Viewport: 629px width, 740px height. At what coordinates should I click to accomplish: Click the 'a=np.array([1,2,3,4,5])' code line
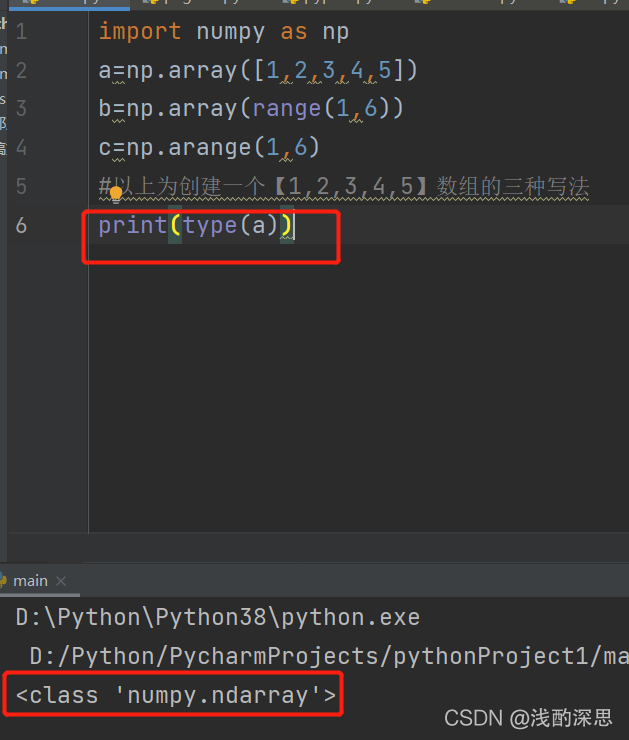(x=258, y=71)
